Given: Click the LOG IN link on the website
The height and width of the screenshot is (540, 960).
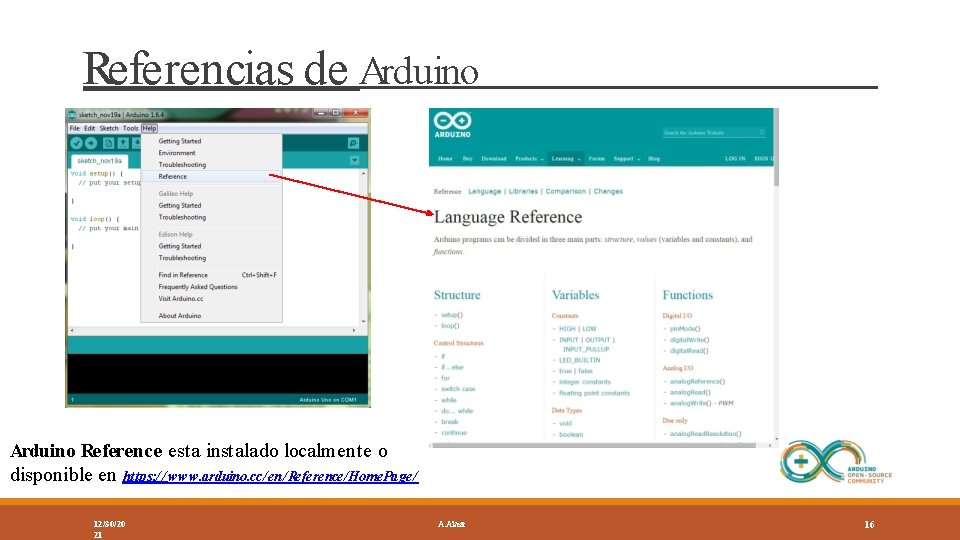Looking at the screenshot, I should 735,159.
